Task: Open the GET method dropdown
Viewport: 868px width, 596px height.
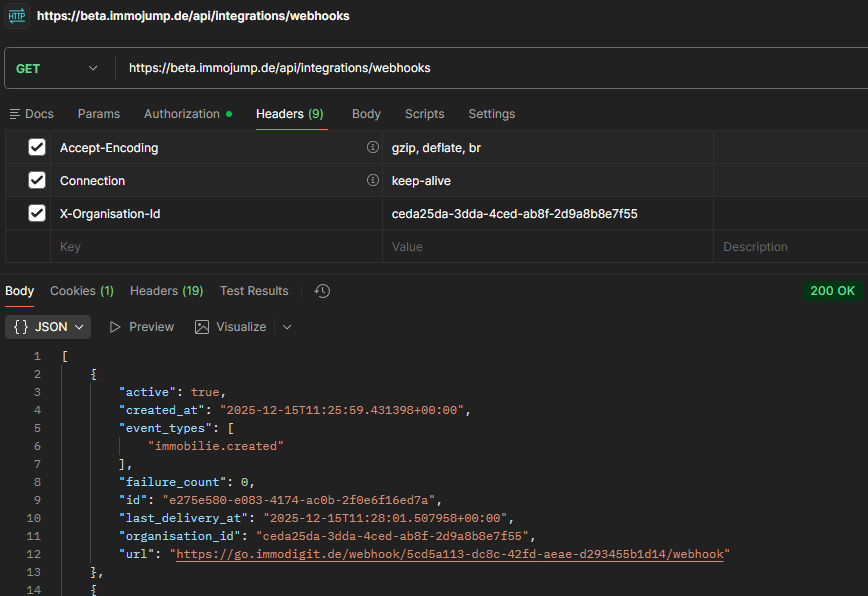Action: tap(58, 68)
